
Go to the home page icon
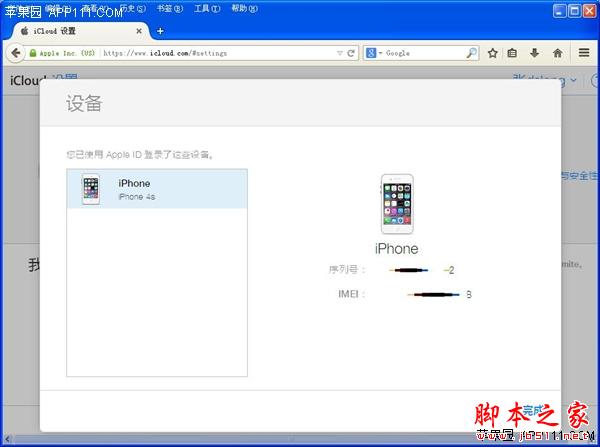[558, 53]
